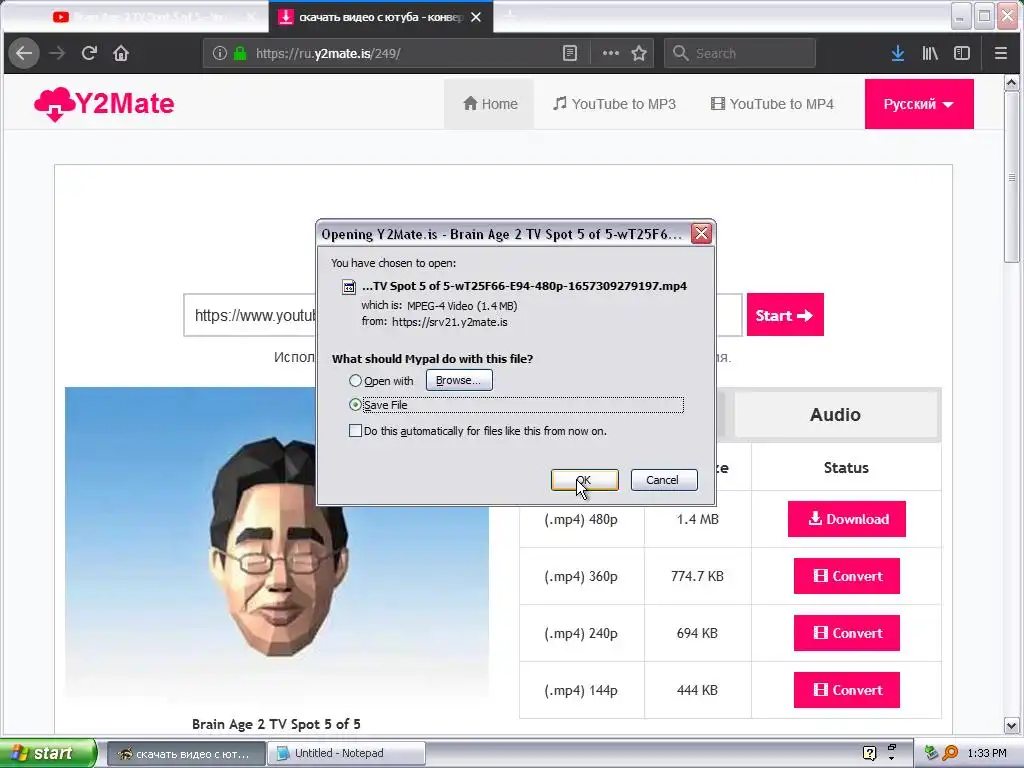Open YouTube to MP4 page

click(x=772, y=104)
